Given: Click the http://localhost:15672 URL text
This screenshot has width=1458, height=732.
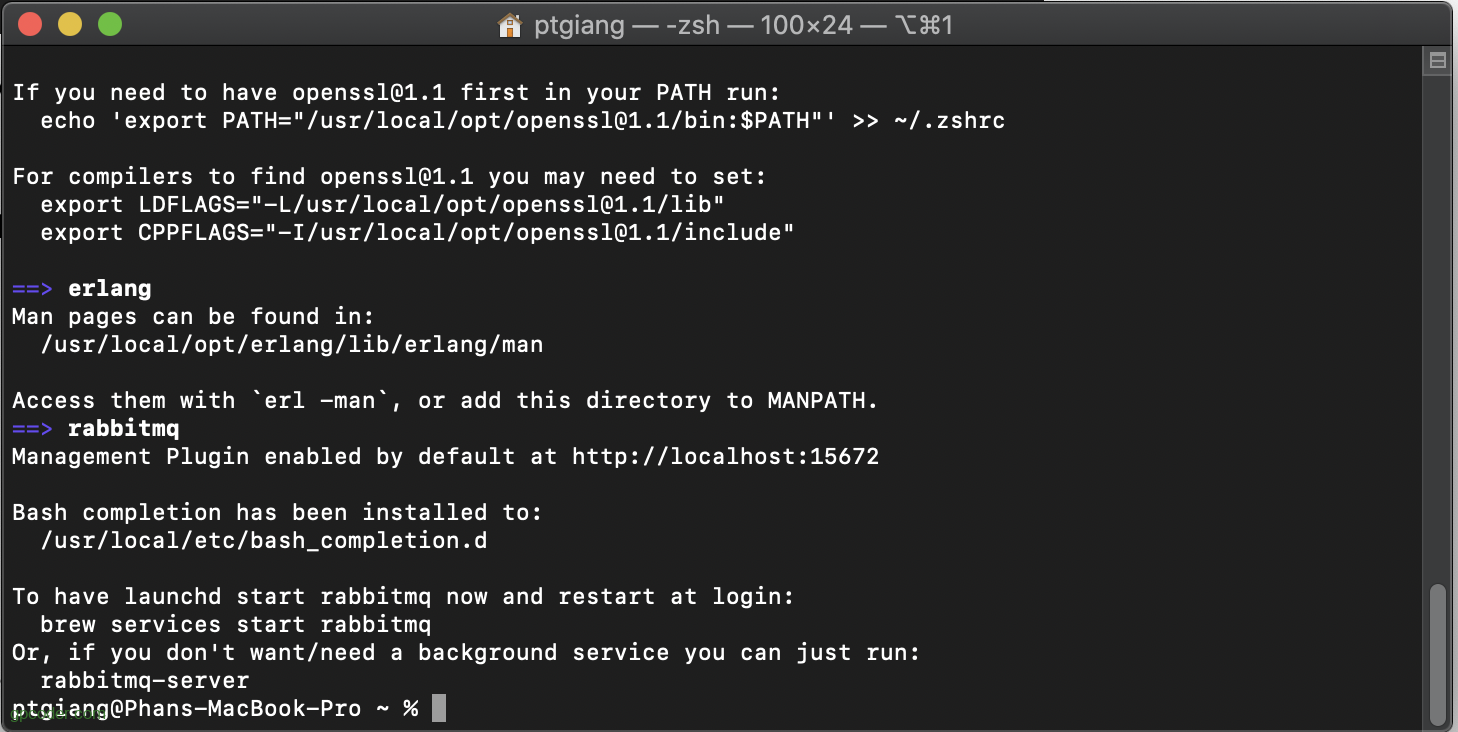Looking at the screenshot, I should tap(726, 457).
